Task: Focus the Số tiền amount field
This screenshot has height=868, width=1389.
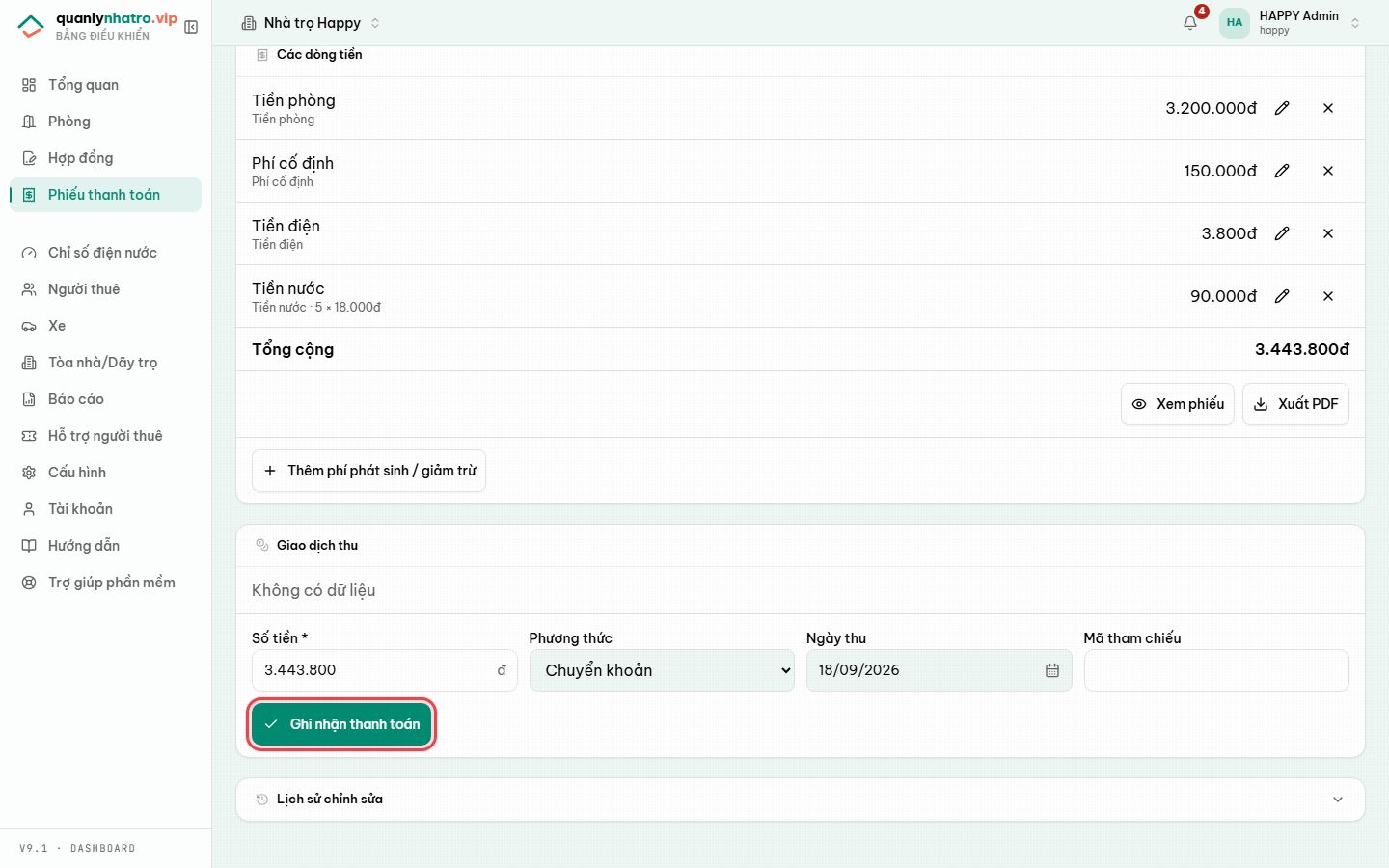Action: 385,670
